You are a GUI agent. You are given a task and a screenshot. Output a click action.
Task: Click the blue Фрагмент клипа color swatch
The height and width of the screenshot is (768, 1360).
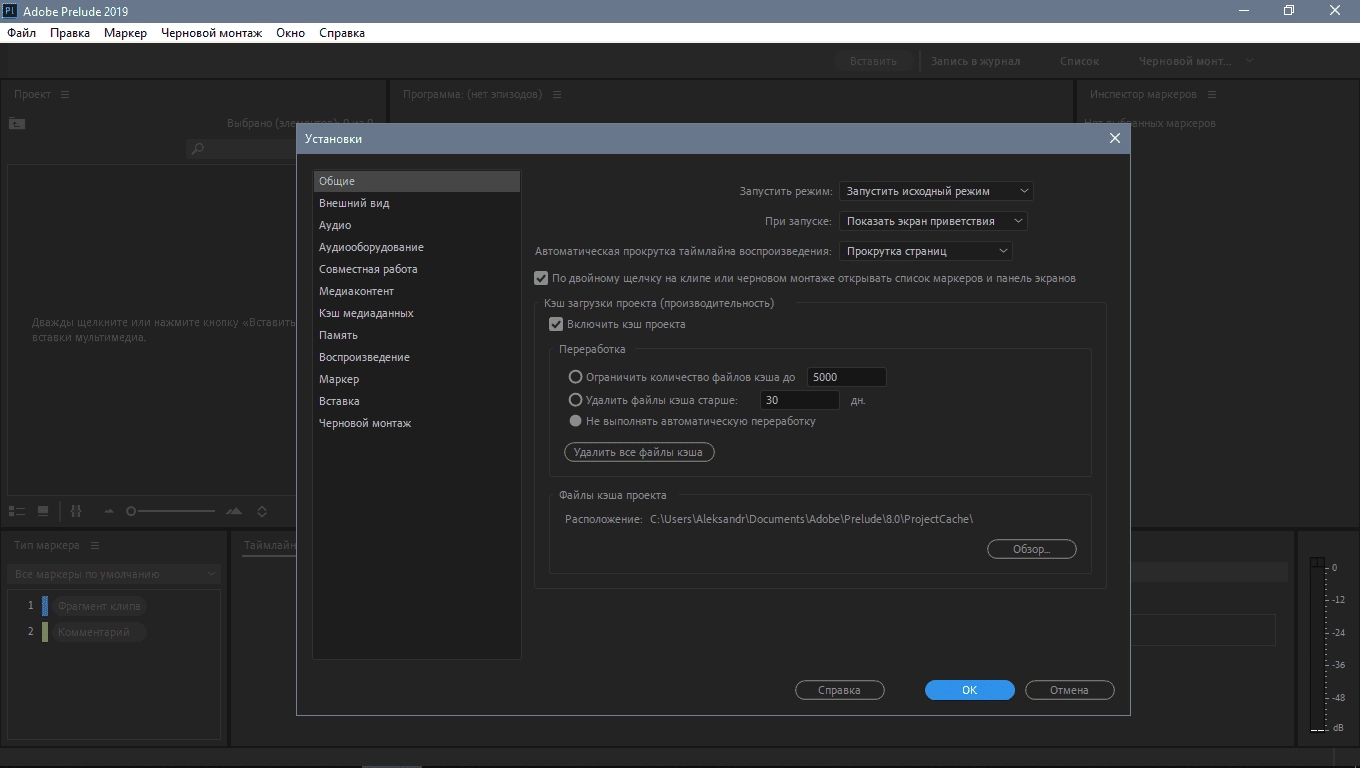click(45, 606)
